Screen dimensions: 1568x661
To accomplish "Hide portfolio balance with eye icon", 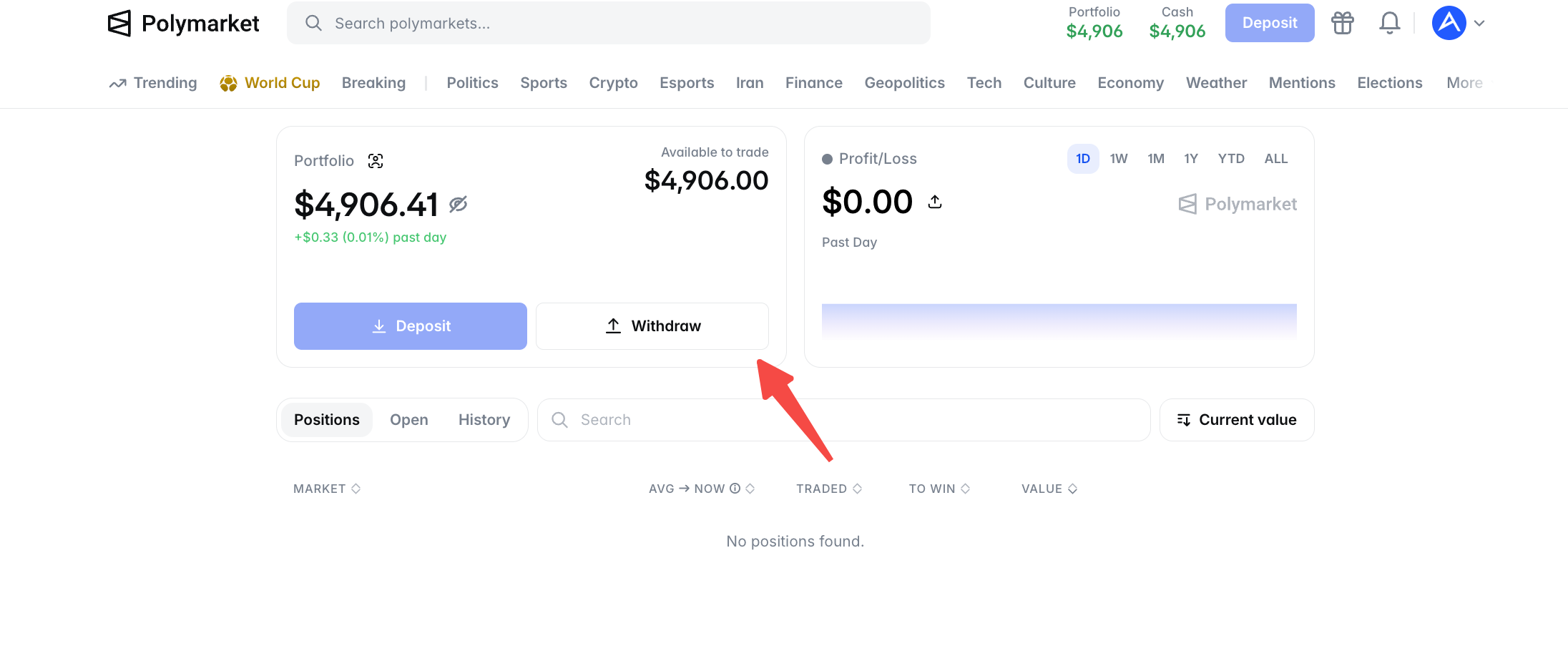I will point(458,205).
